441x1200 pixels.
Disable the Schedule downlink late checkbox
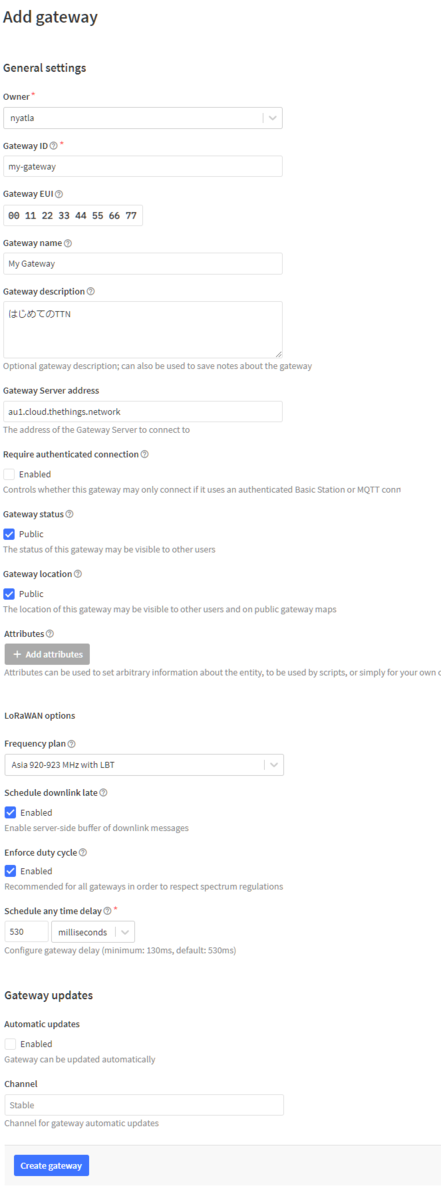point(9,812)
